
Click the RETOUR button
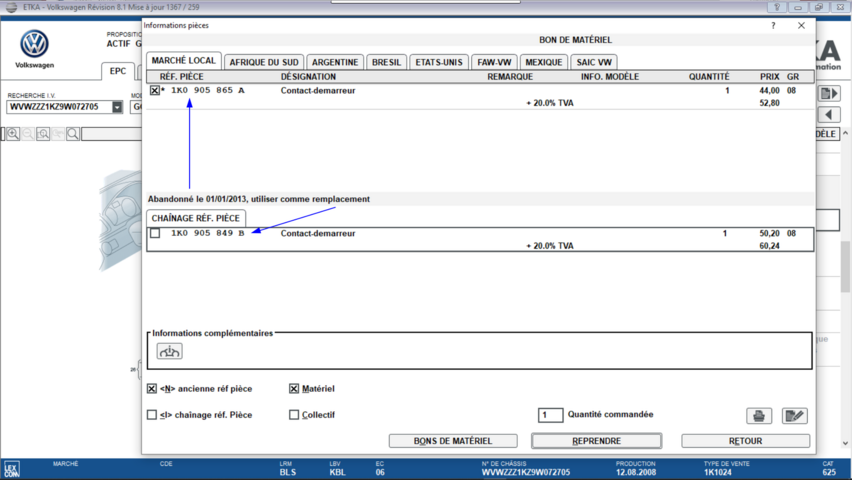click(746, 441)
